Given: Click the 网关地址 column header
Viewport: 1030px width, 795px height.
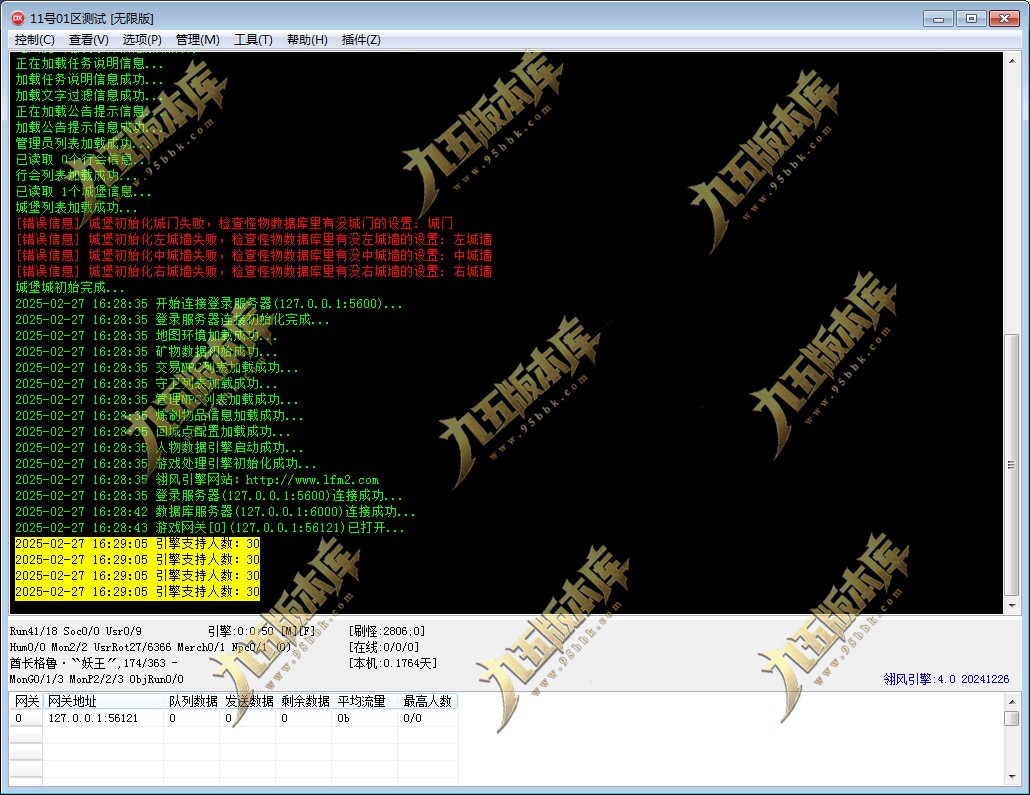Looking at the screenshot, I should (103, 701).
